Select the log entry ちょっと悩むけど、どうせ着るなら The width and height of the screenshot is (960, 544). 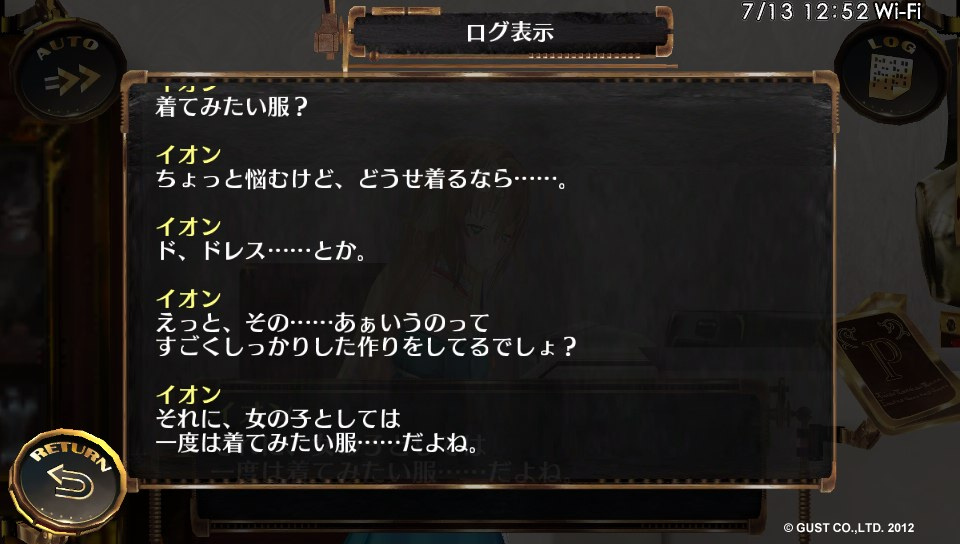click(x=362, y=179)
